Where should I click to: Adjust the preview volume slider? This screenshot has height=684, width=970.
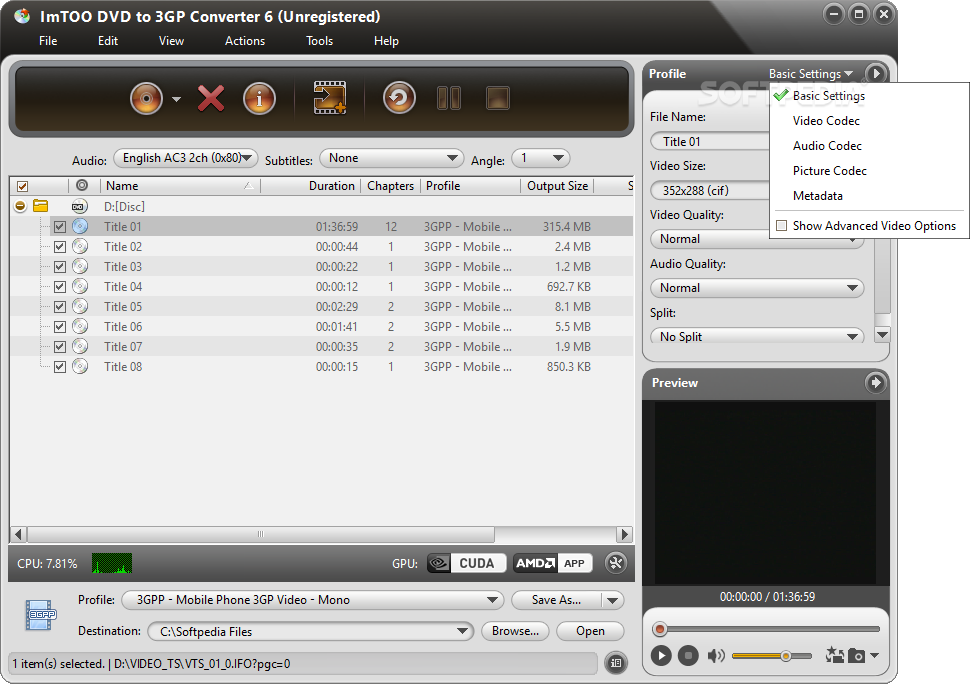772,656
